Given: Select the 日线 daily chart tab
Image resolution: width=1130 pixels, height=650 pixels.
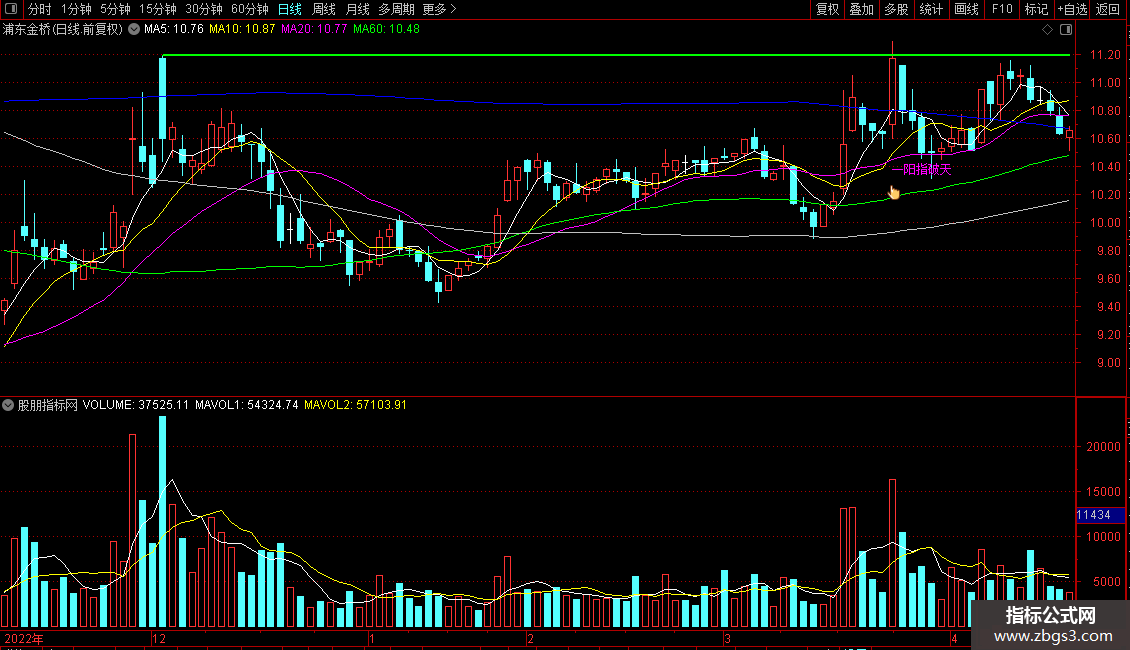Looking at the screenshot, I should [x=290, y=9].
